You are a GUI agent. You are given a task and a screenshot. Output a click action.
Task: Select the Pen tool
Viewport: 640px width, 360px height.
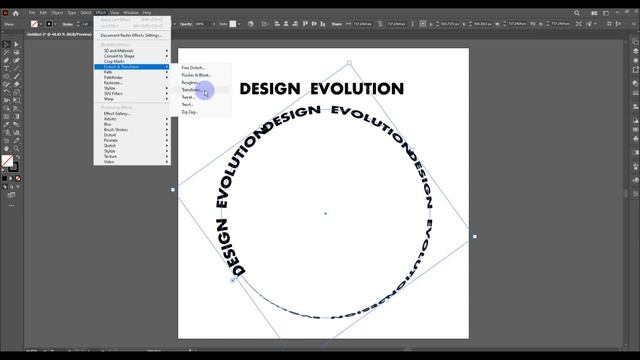tap(6, 60)
